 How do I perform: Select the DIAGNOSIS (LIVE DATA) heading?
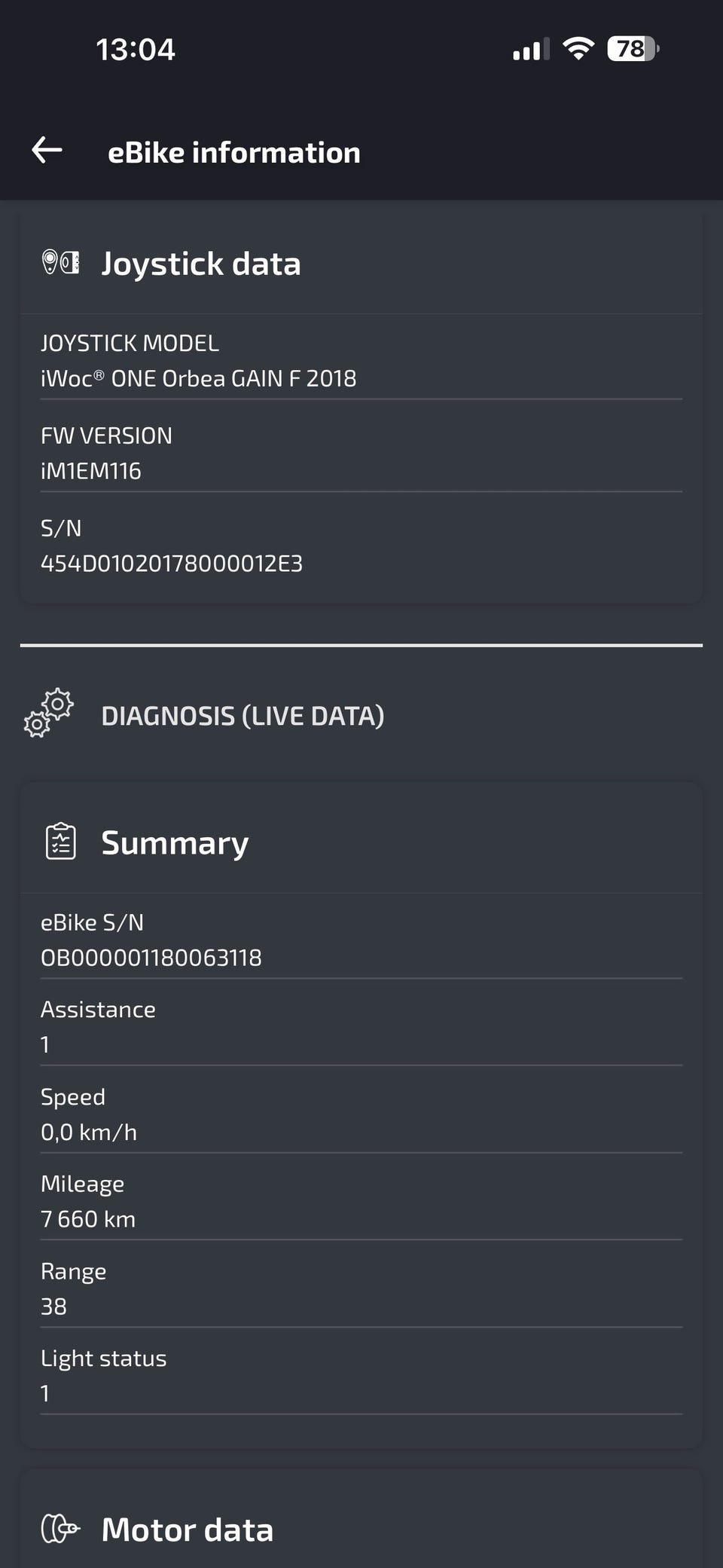[x=243, y=715]
